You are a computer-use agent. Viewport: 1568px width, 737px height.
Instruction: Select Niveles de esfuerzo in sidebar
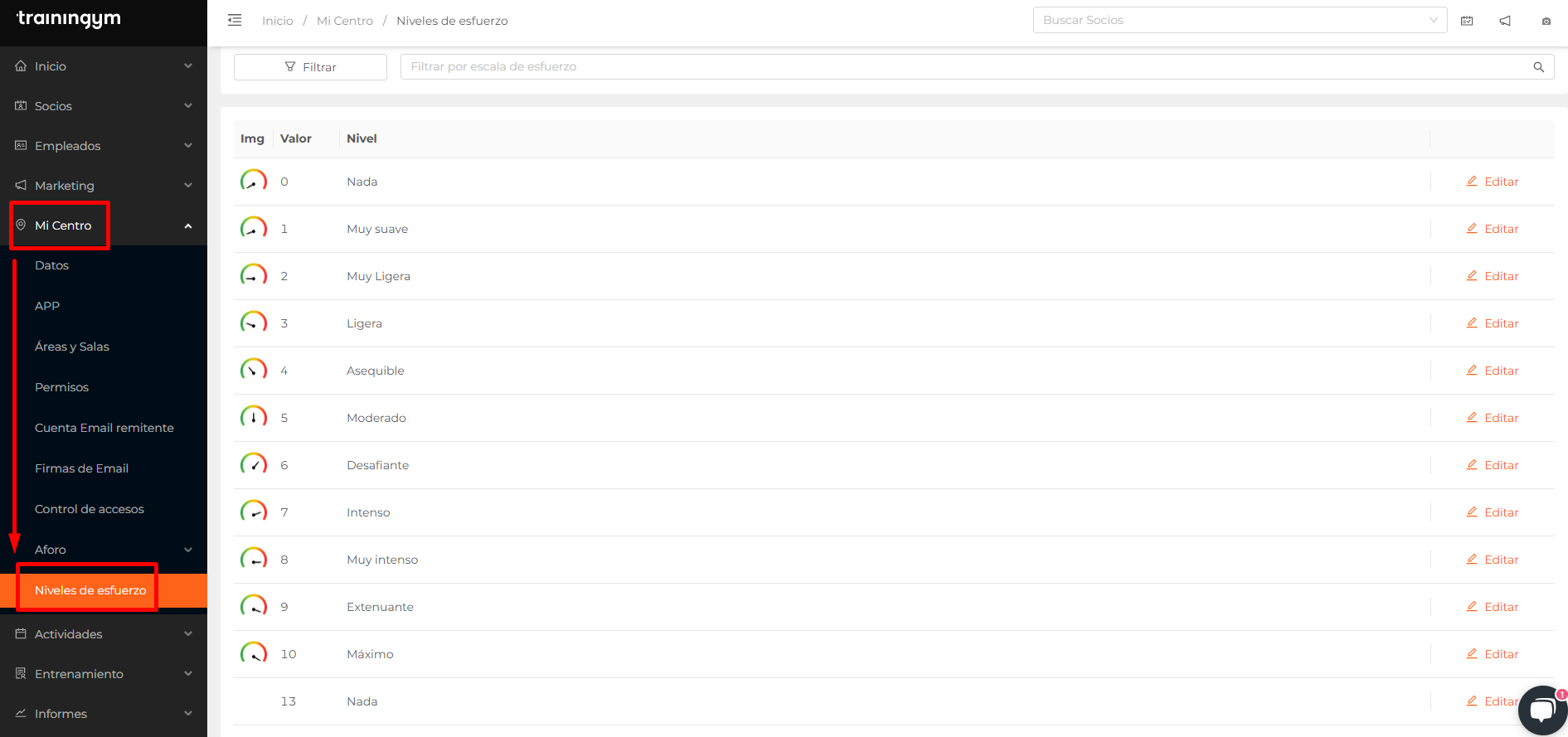90,590
